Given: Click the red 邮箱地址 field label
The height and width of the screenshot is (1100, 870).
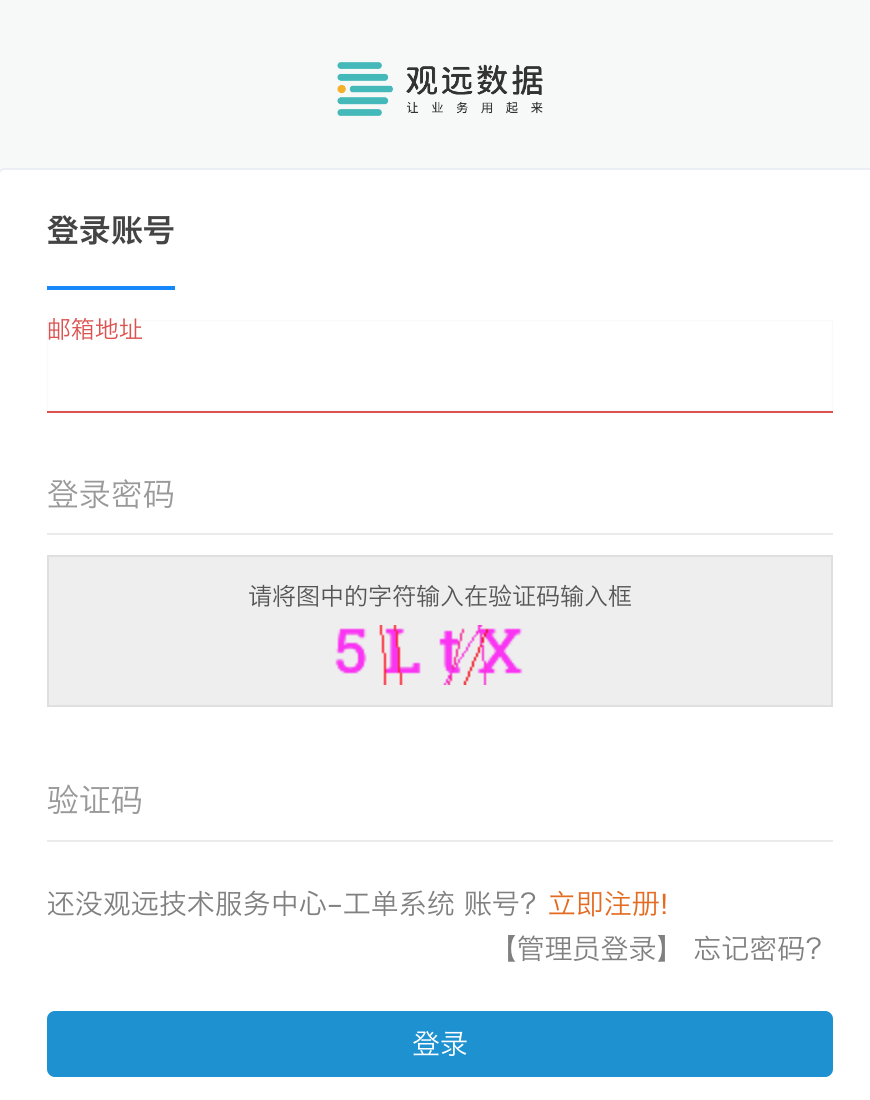Looking at the screenshot, I should [x=95, y=330].
